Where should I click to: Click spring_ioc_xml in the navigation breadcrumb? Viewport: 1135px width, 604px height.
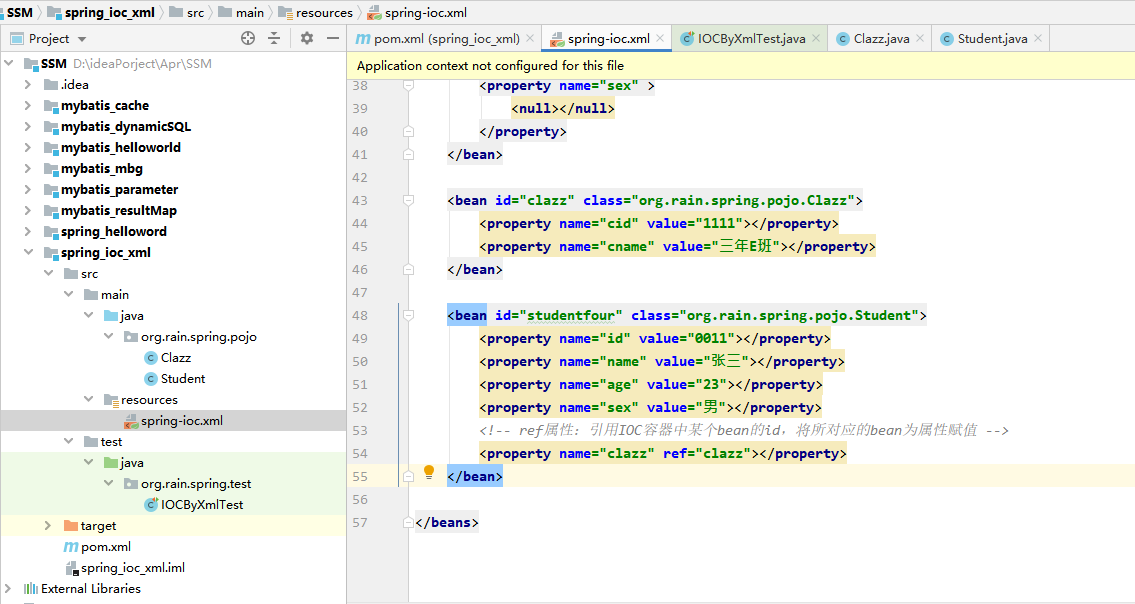109,12
